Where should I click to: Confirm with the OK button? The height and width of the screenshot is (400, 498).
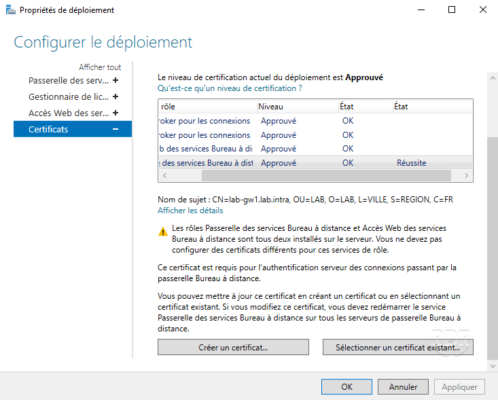(347, 387)
